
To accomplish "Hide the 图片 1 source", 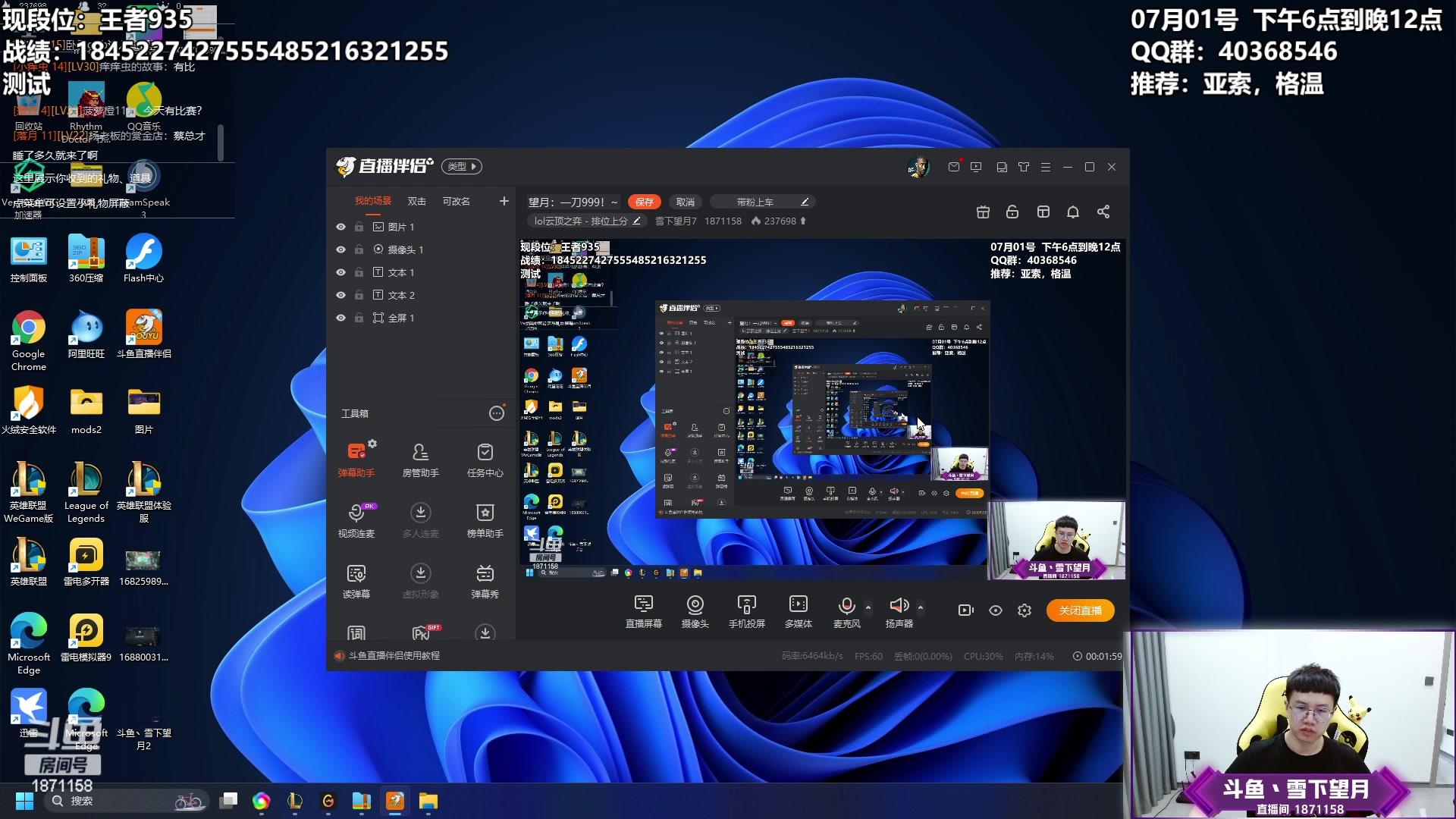I will 340,227.
